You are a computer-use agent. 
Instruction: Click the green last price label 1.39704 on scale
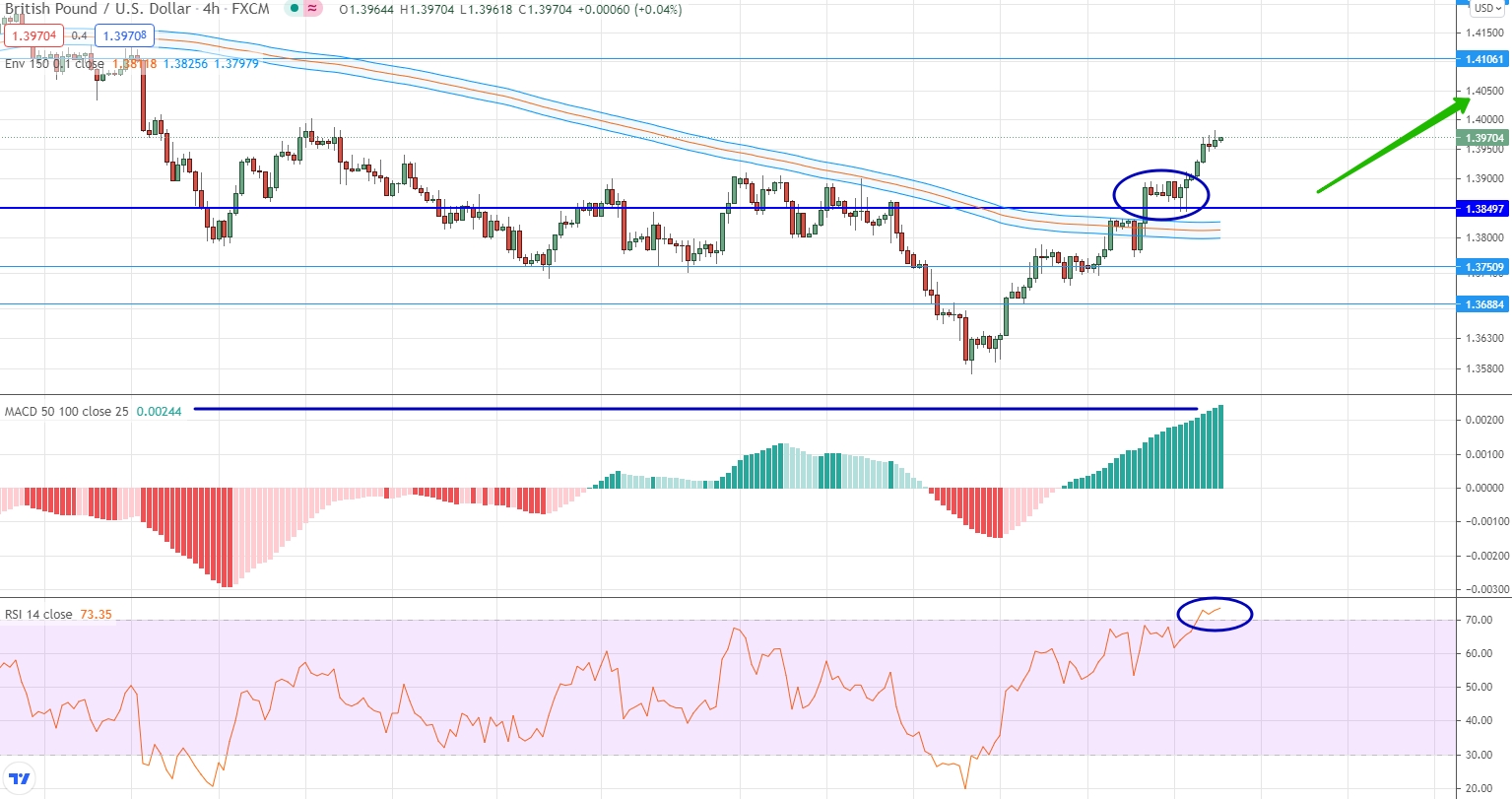(1483, 138)
